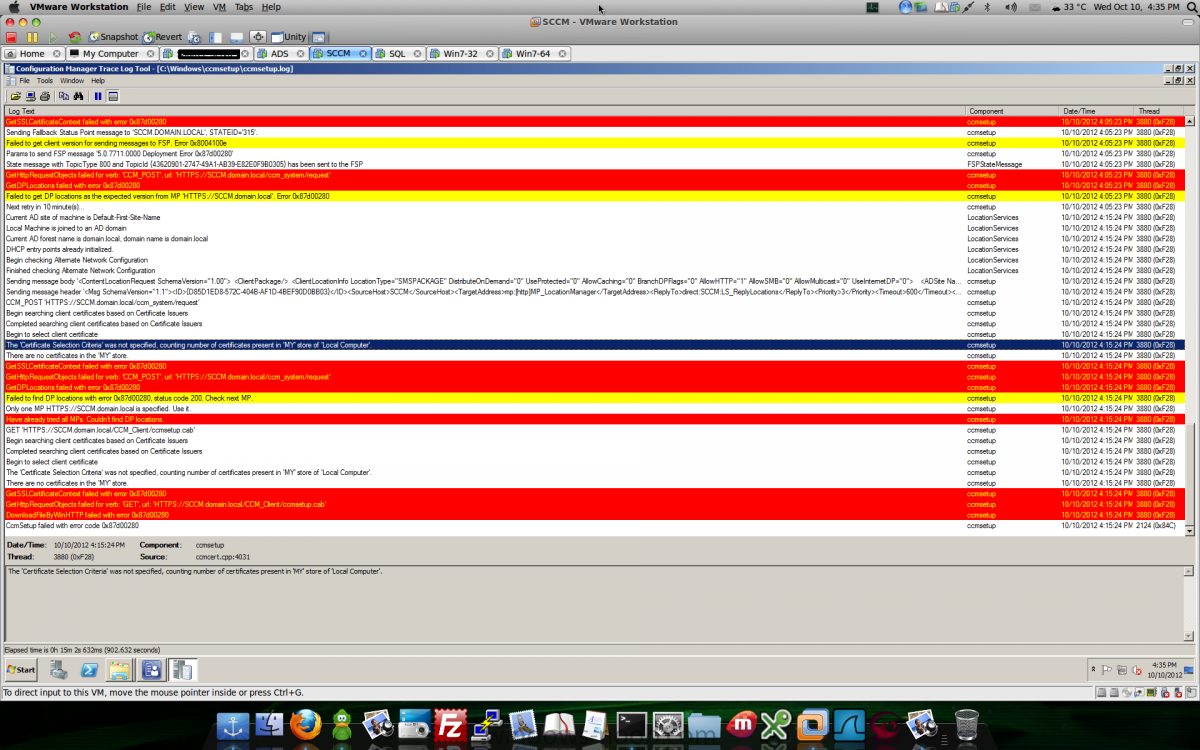1200x750 pixels.
Task: Launch FileZilla from the Dock
Action: pos(453,724)
